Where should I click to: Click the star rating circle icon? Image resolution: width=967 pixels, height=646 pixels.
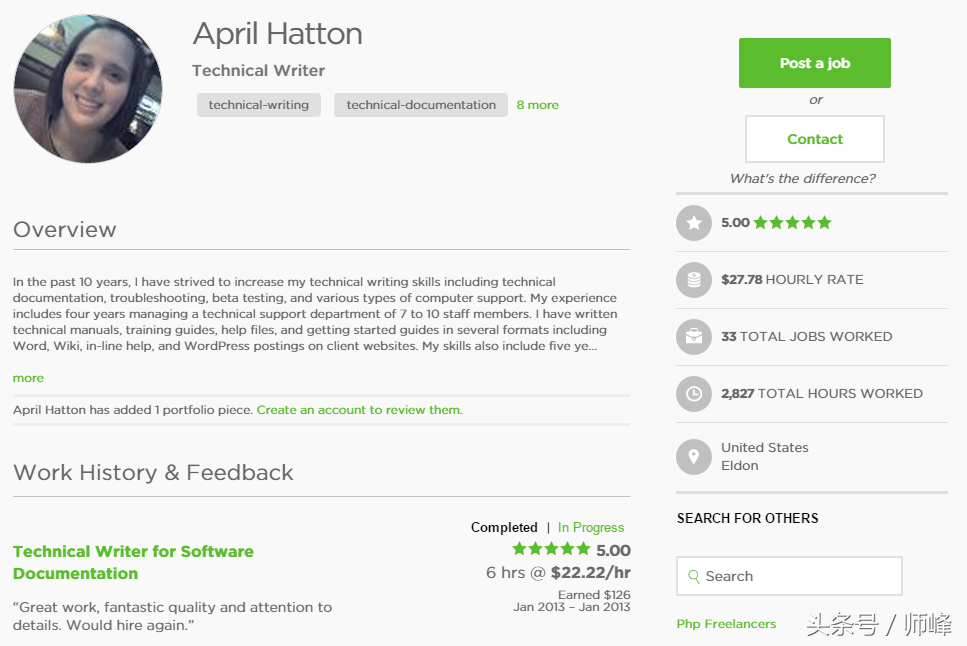coord(694,223)
